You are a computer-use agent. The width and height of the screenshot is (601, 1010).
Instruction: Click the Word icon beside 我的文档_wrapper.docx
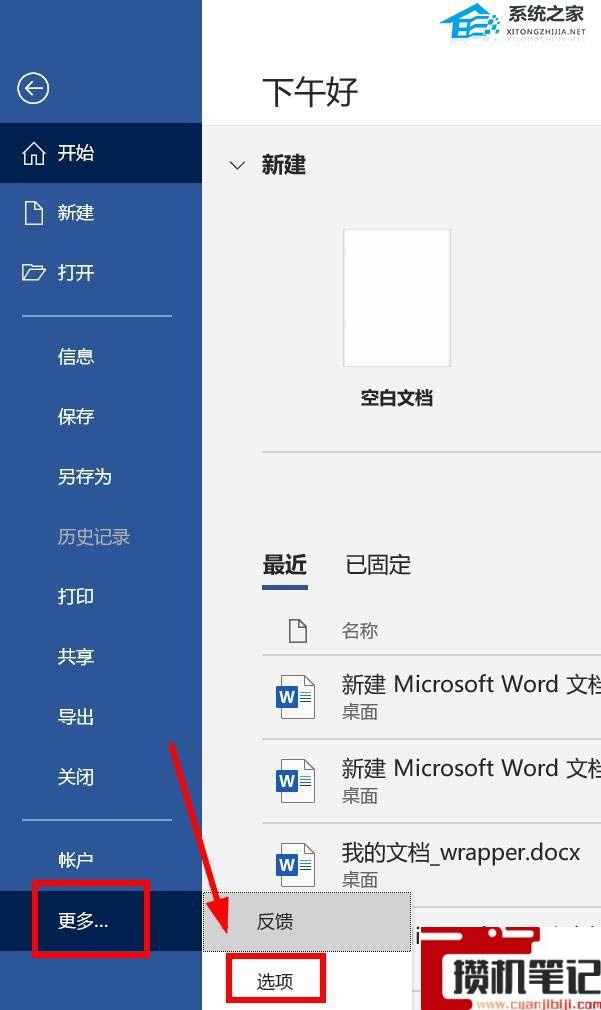point(296,864)
